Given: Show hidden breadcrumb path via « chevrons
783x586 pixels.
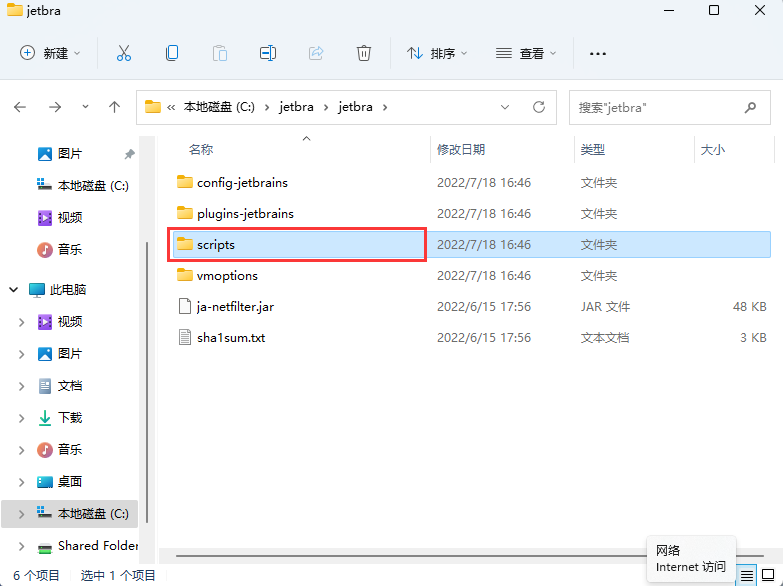Looking at the screenshot, I should coord(171,107).
